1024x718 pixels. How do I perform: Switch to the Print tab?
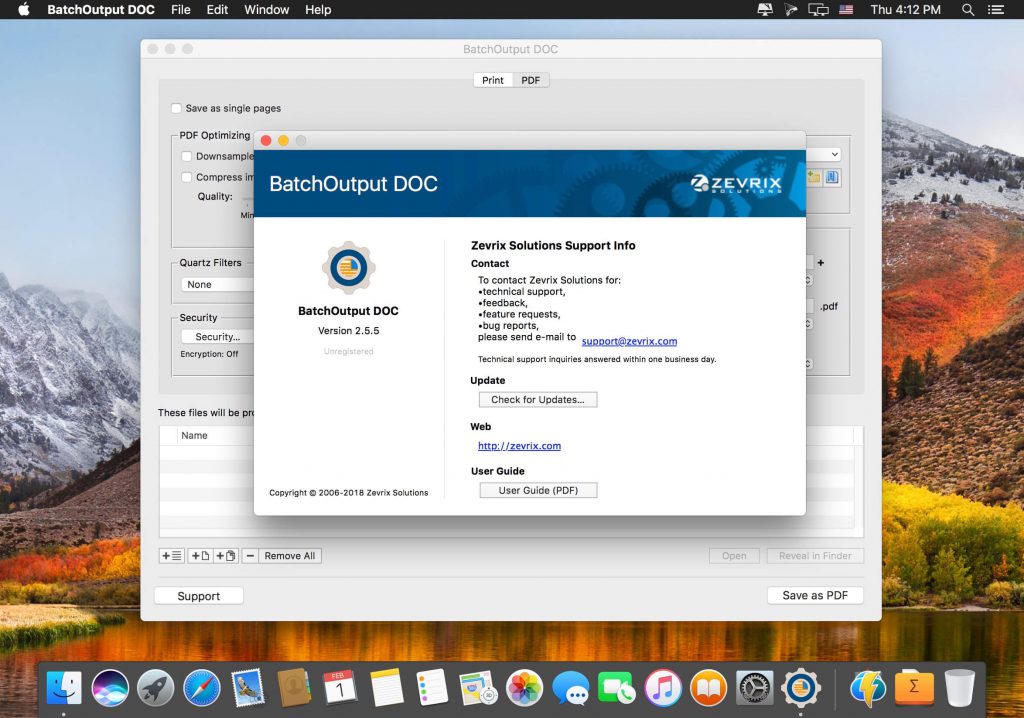(x=492, y=80)
